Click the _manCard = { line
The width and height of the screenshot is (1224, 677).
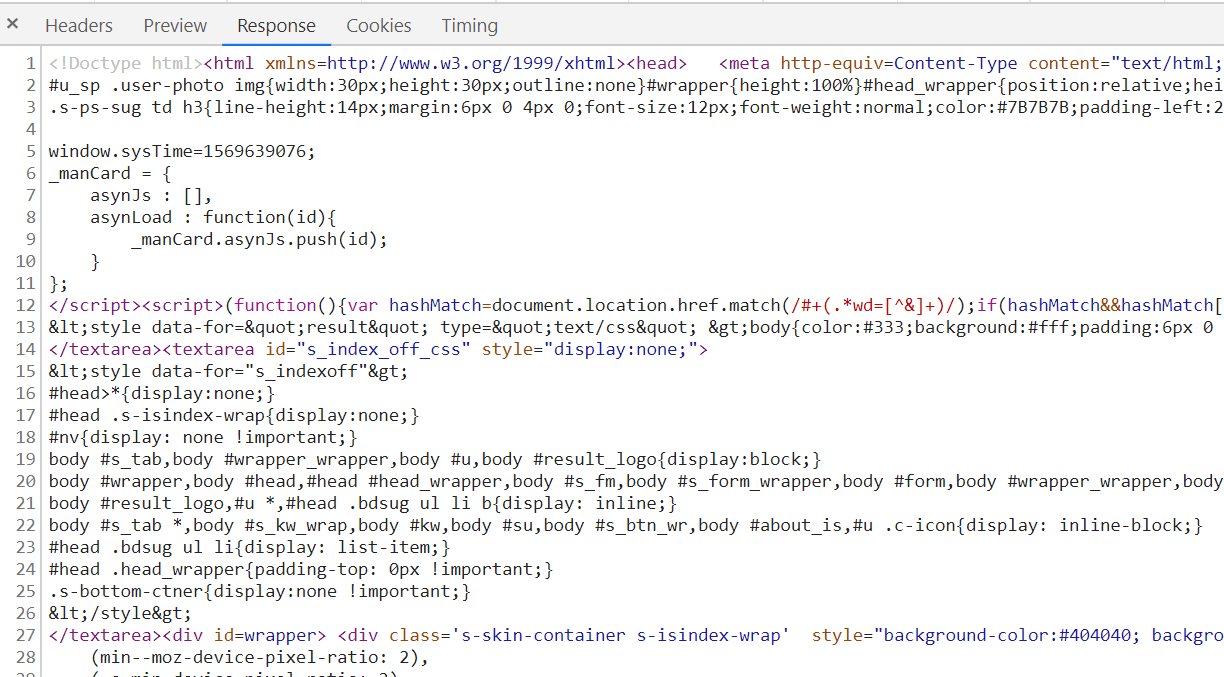click(x=110, y=173)
